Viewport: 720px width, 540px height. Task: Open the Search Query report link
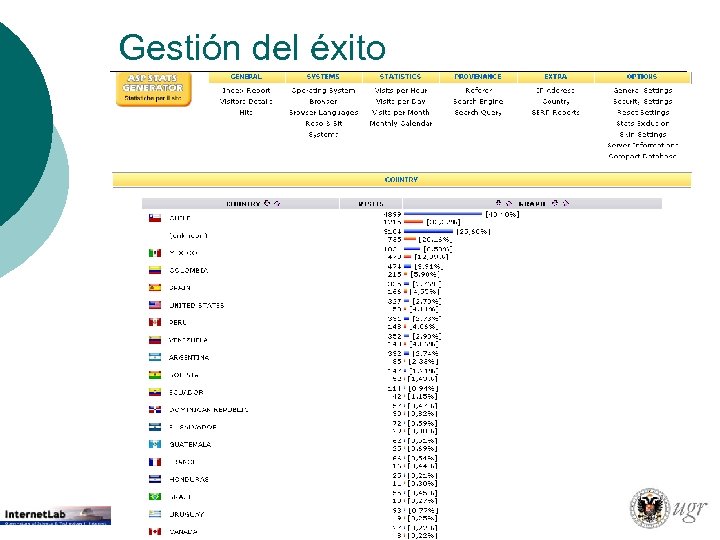click(478, 112)
